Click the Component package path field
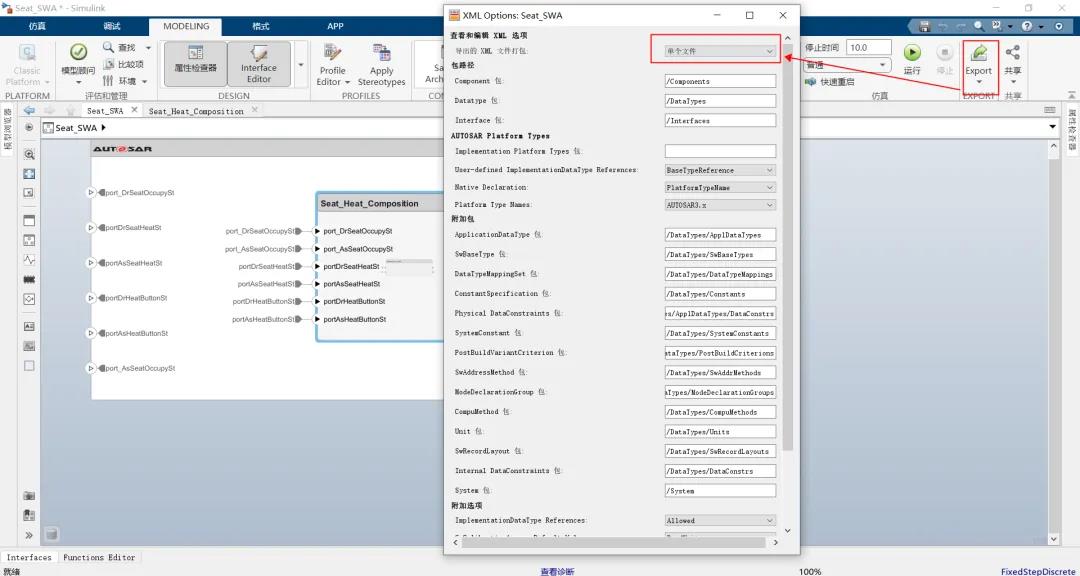The height and width of the screenshot is (576, 1080). 720,81
